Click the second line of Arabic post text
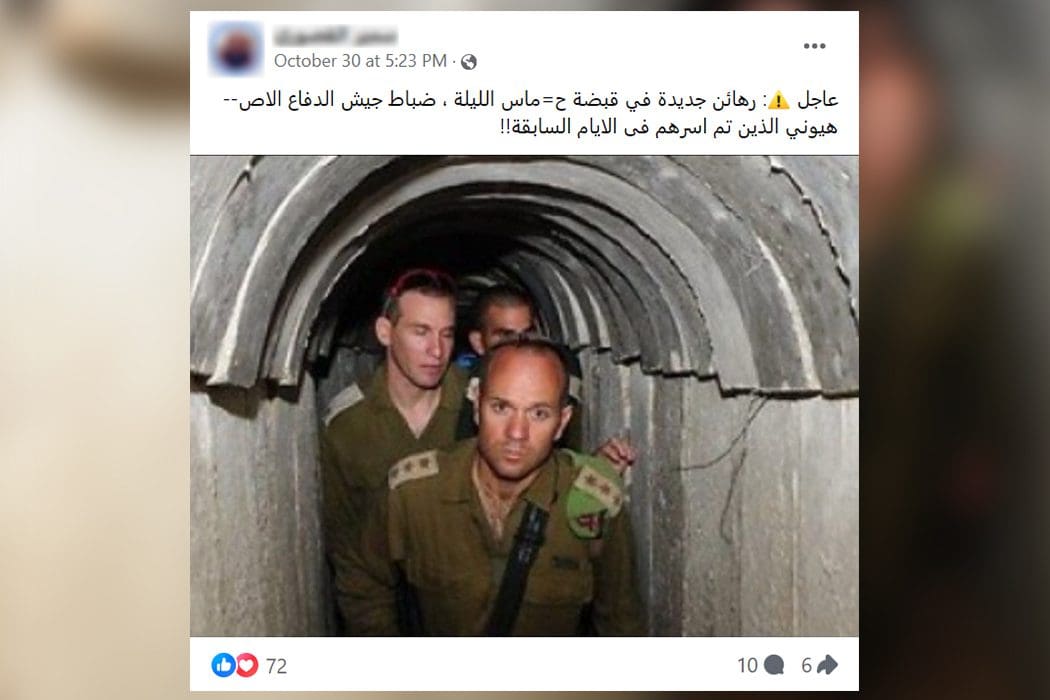Image resolution: width=1050 pixels, height=700 pixels. click(669, 127)
